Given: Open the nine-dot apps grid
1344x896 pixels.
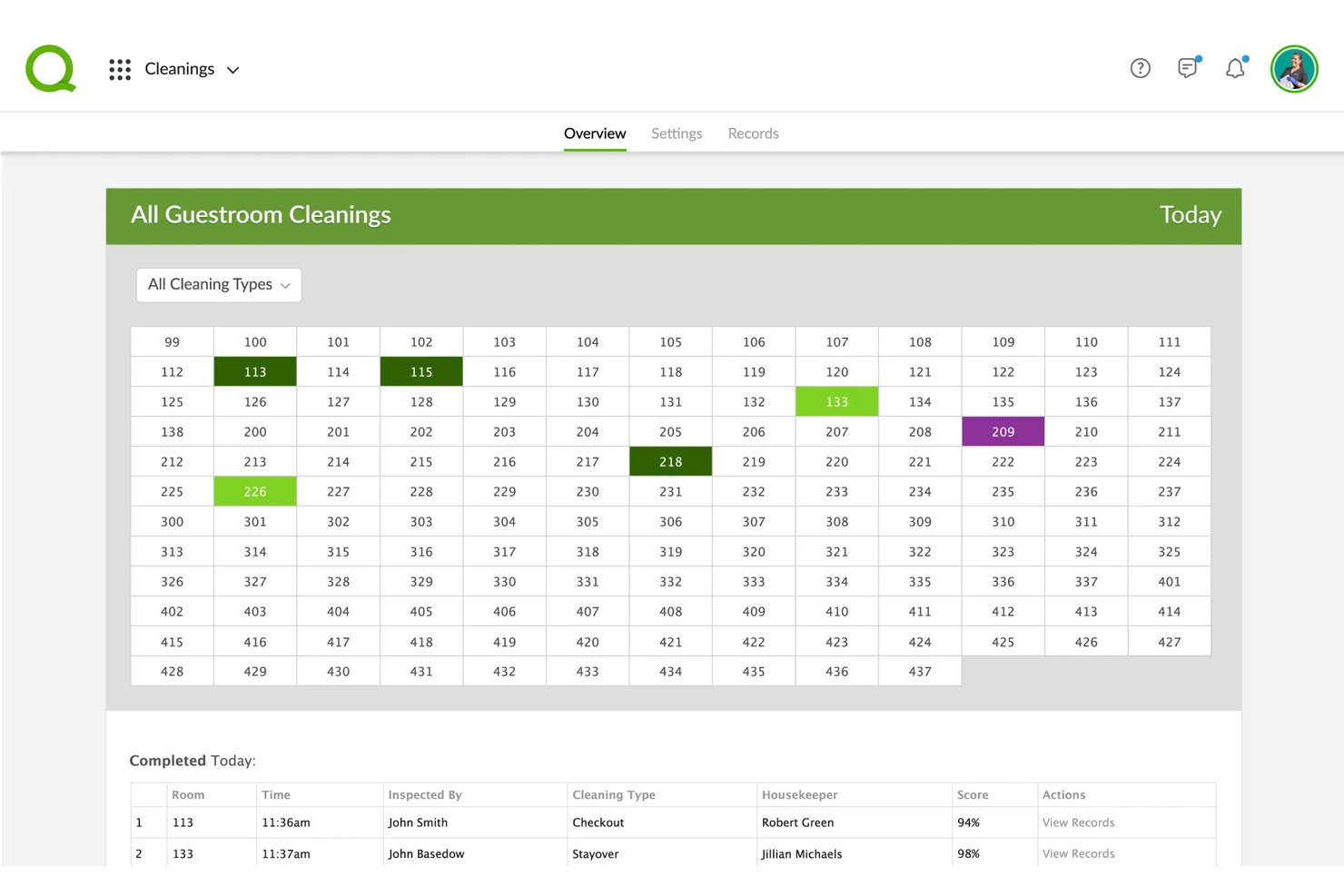Looking at the screenshot, I should [x=120, y=69].
